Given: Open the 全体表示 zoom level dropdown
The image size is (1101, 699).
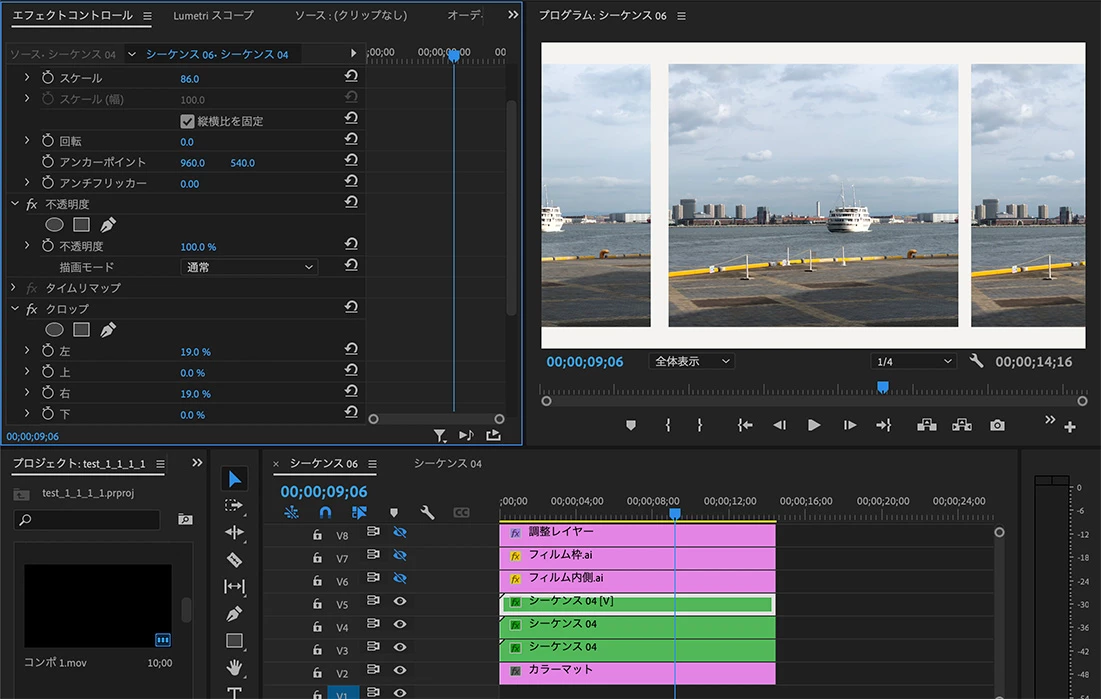Looking at the screenshot, I should [x=691, y=361].
